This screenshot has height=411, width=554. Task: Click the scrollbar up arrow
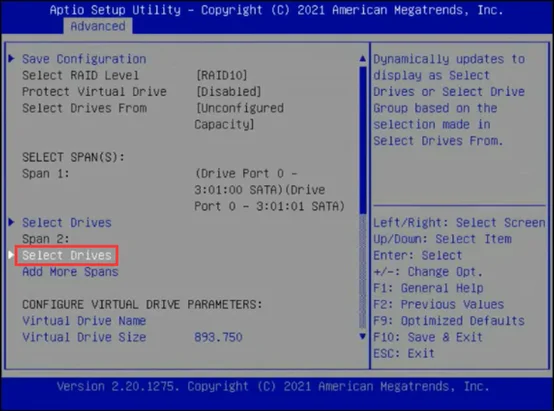(x=363, y=59)
